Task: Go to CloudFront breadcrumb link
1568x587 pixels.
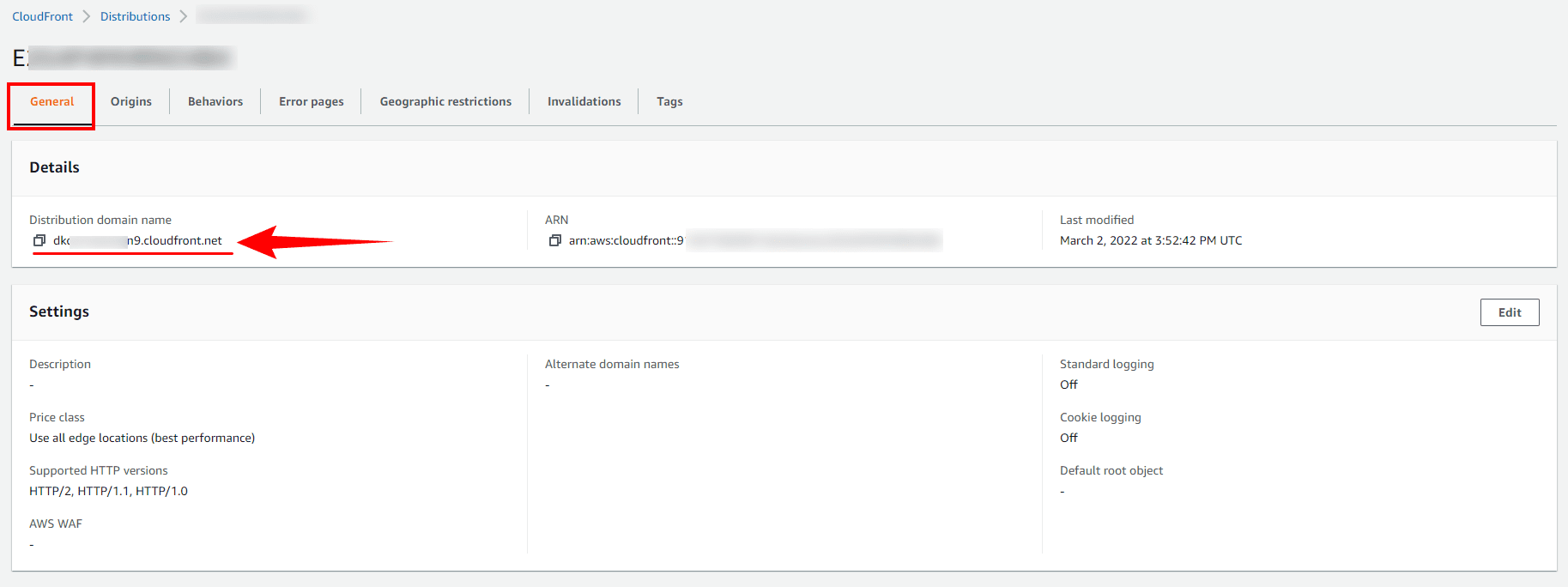Action: (43, 16)
